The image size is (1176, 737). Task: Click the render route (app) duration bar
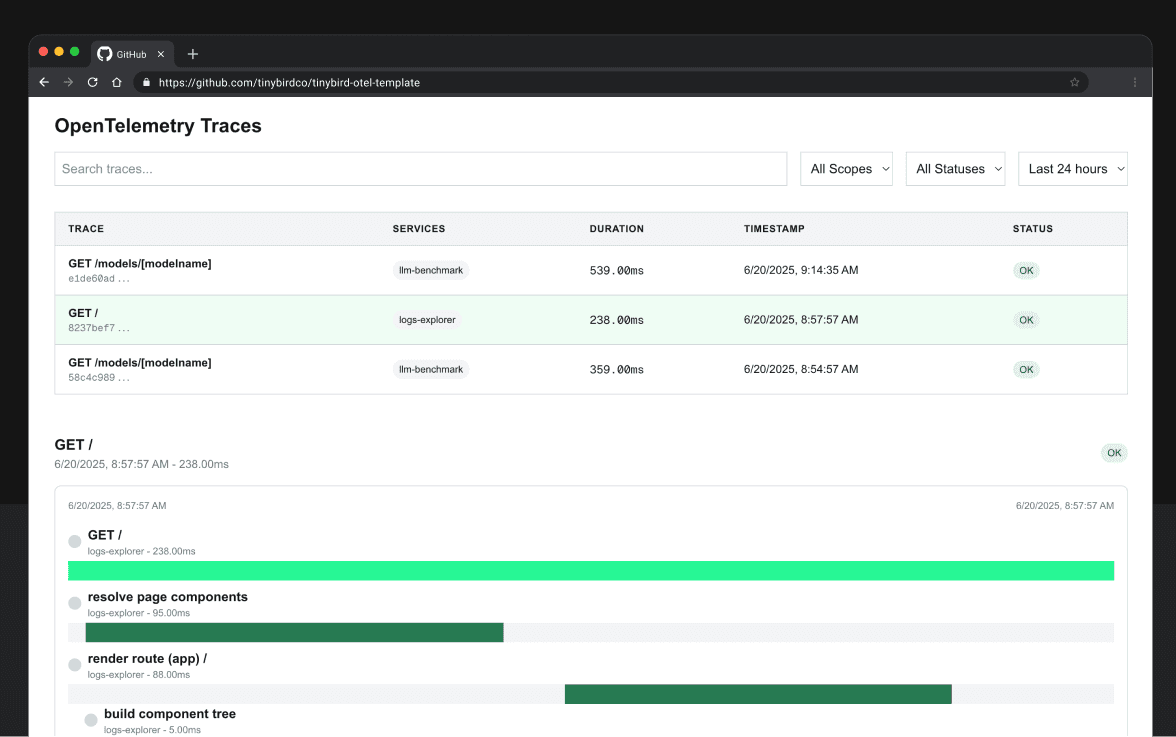tap(758, 694)
